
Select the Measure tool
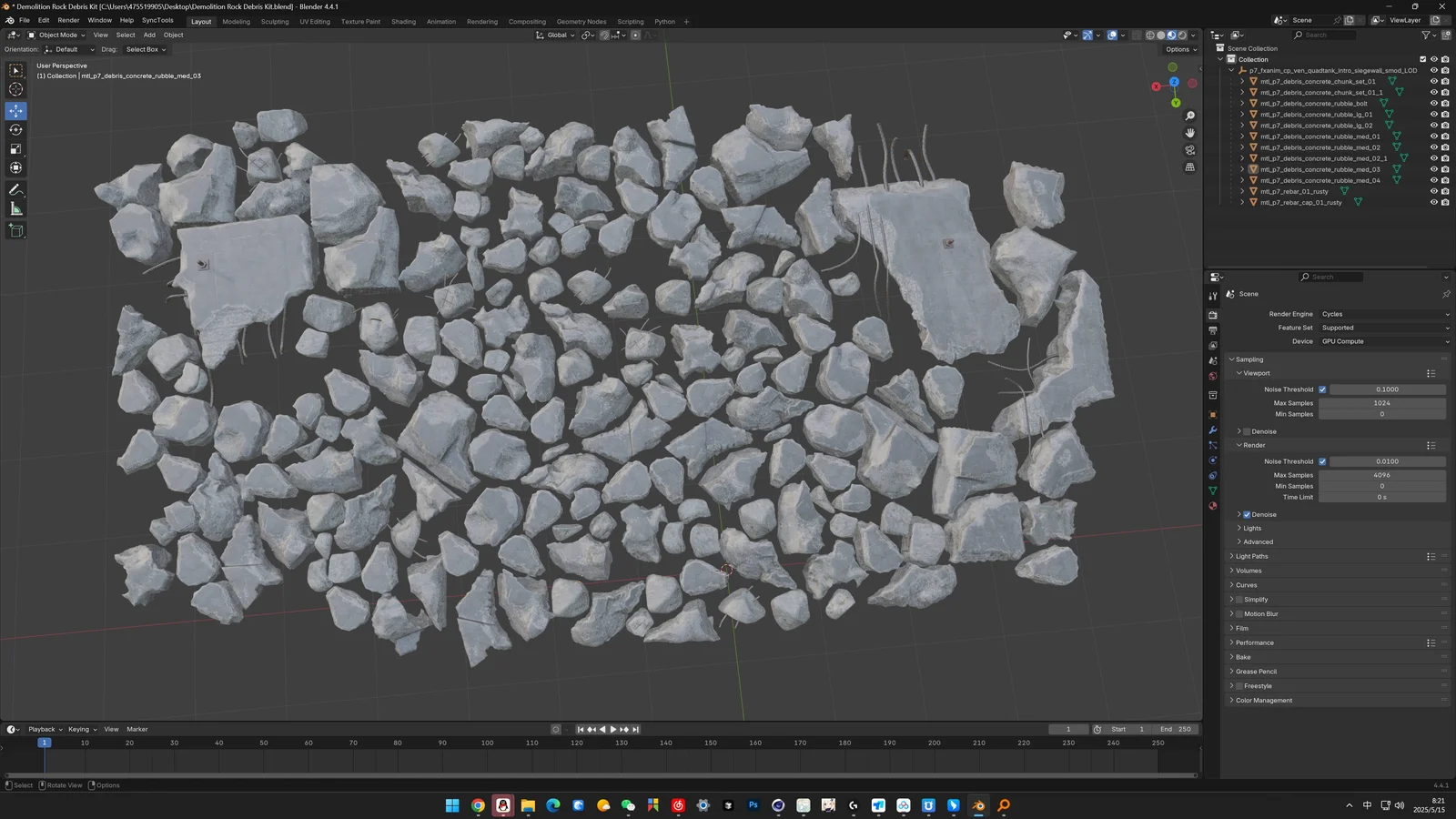click(x=15, y=208)
